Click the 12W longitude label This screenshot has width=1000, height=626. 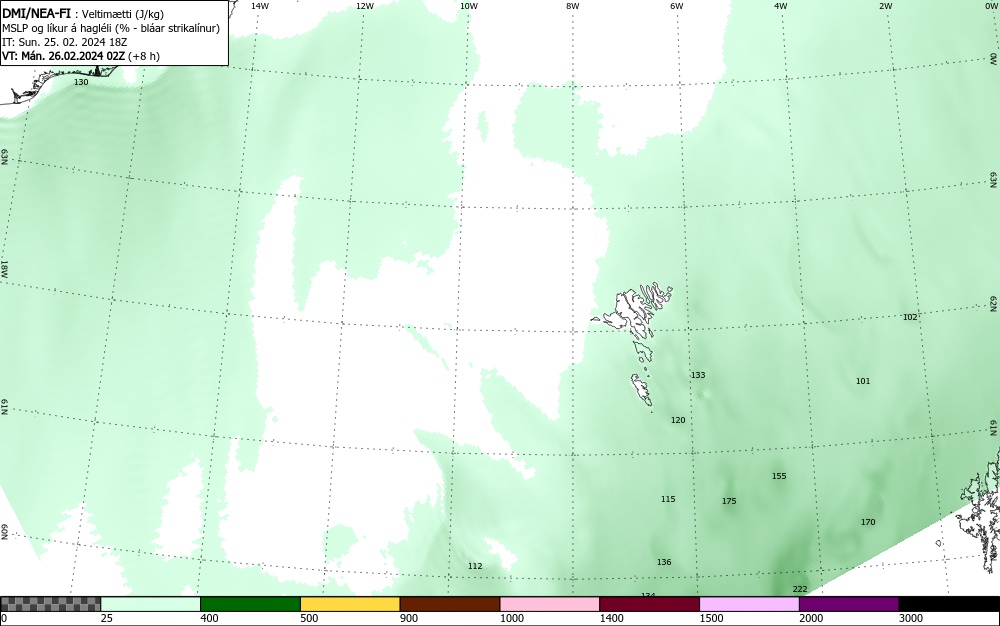(x=365, y=6)
